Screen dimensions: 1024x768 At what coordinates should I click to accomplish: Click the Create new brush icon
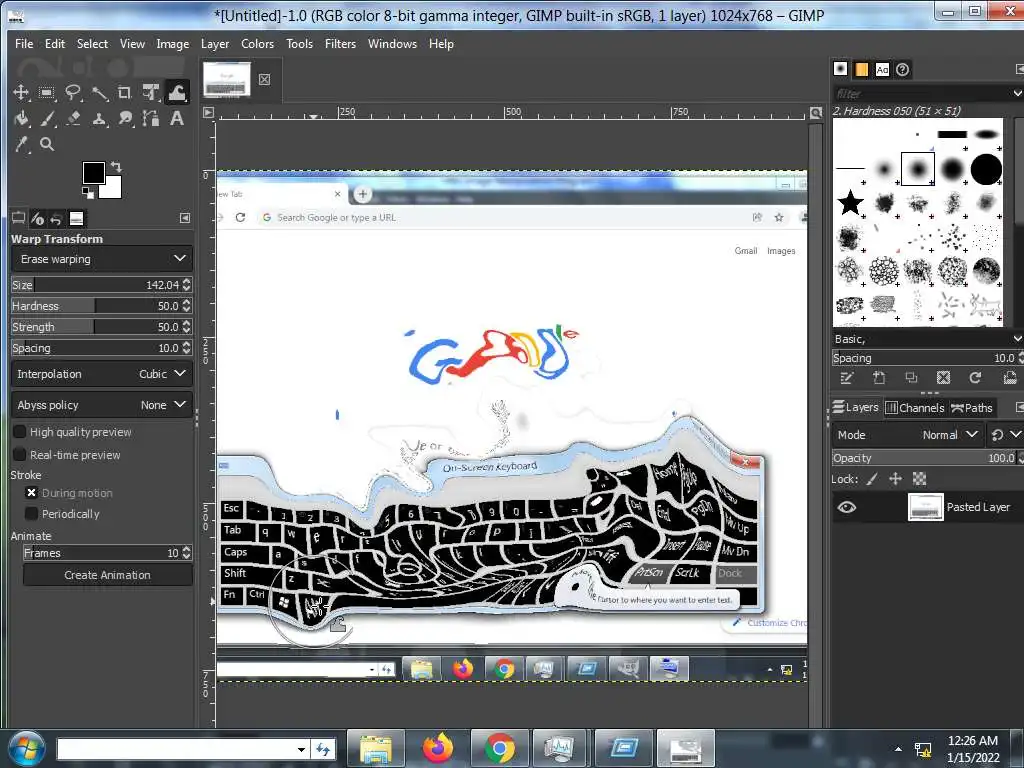(879, 378)
